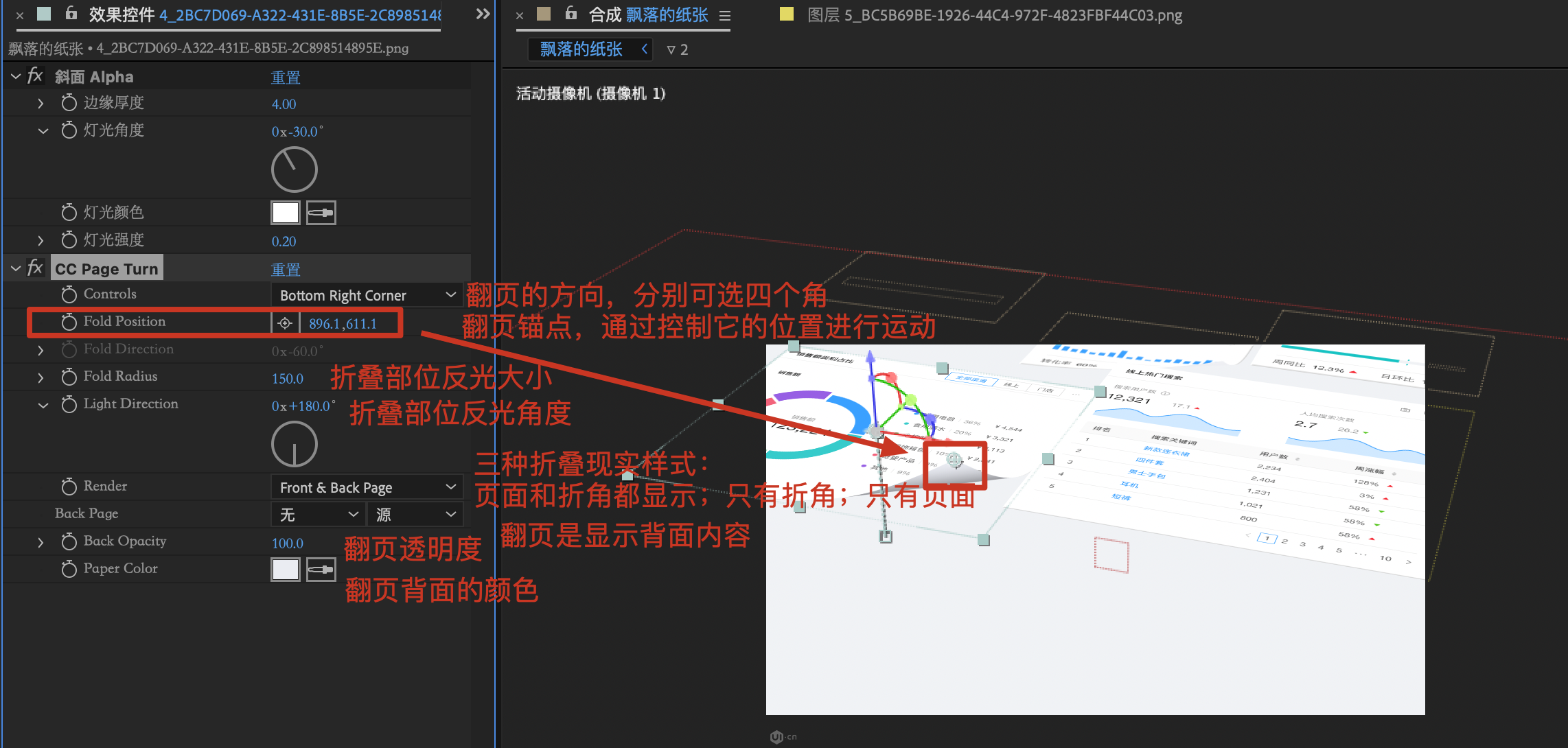Image resolution: width=1568 pixels, height=748 pixels.
Task: Open the Controls Bottom Right Corner dropdown
Action: coord(367,296)
